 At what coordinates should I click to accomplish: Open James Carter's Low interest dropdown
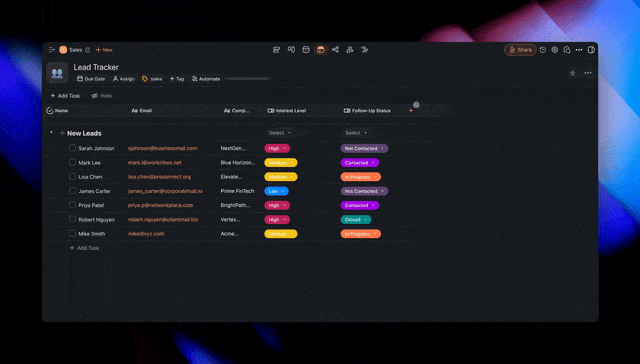(276, 191)
